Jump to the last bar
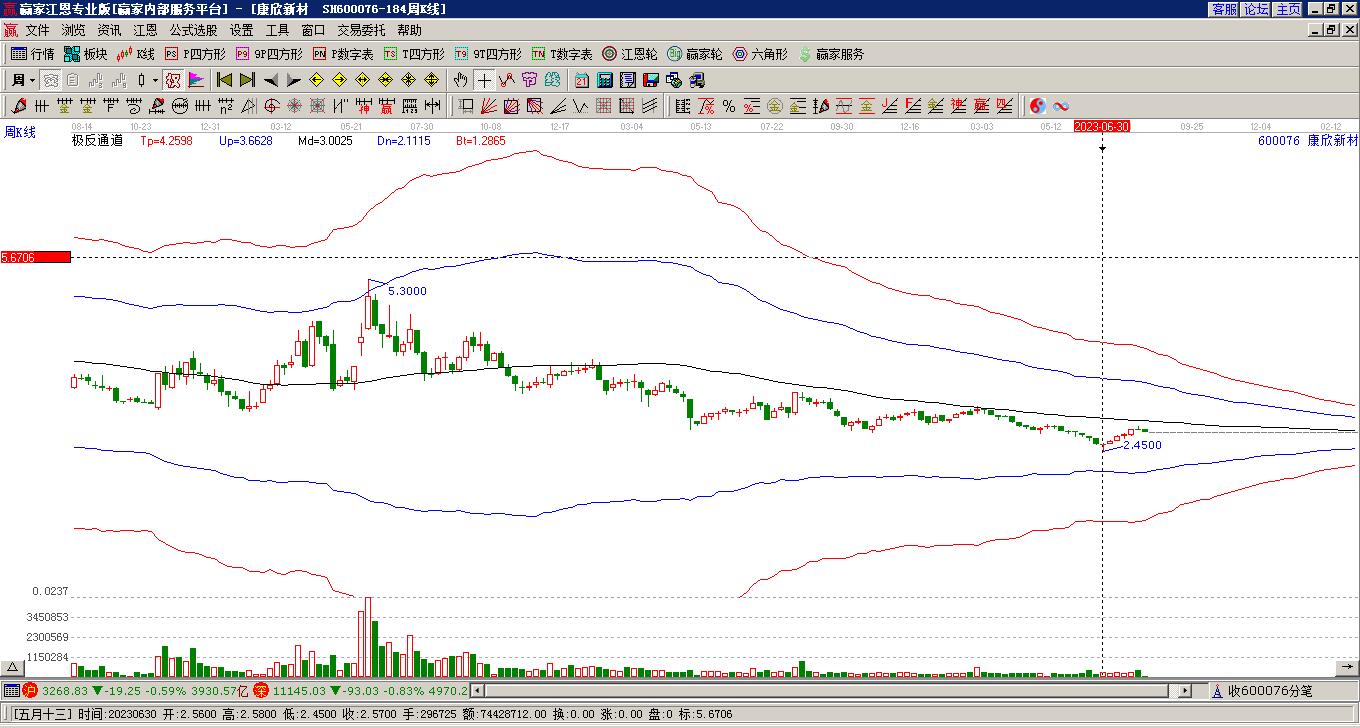Screen dimensions: 1360x728 [x=247, y=80]
